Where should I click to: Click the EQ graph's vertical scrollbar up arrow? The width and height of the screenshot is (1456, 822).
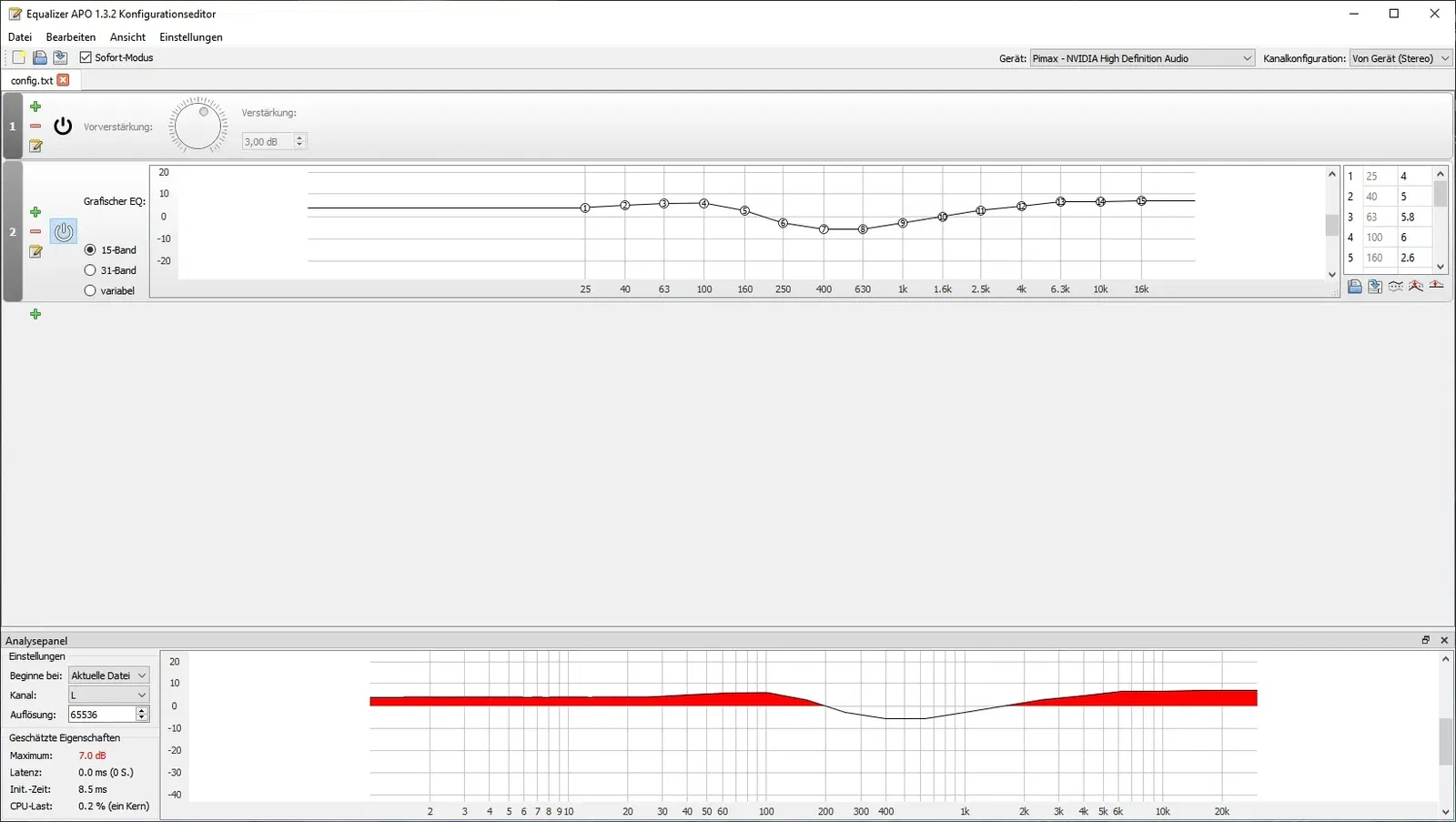tap(1332, 173)
